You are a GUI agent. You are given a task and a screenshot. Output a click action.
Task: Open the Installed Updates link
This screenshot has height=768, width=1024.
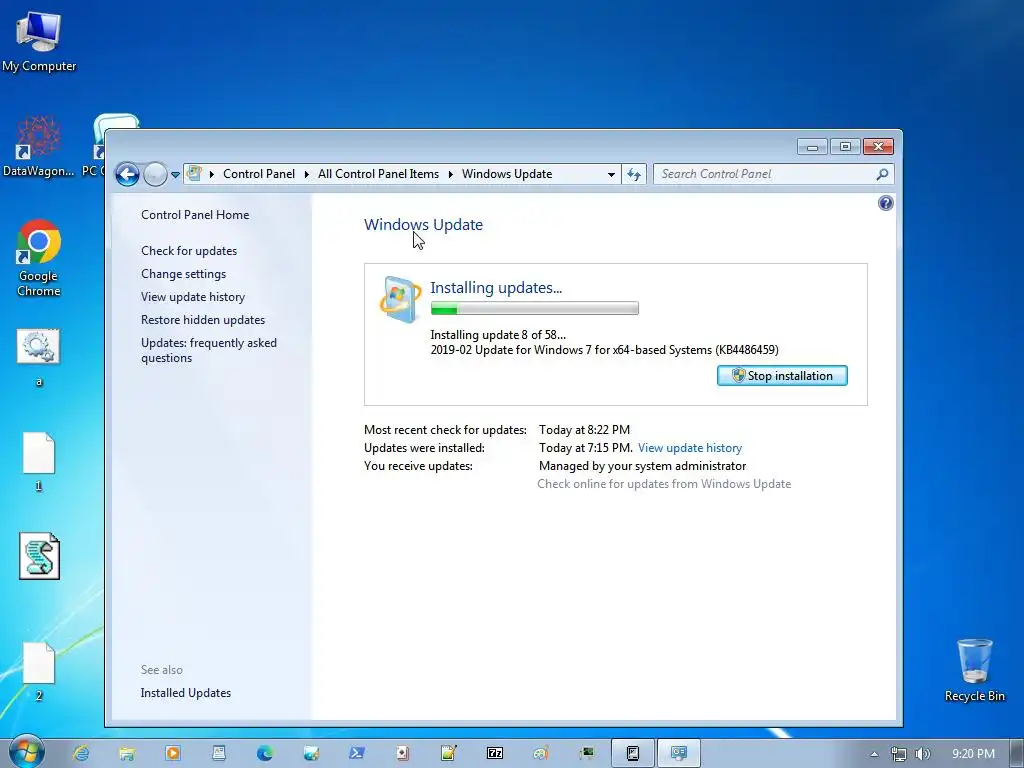click(185, 693)
